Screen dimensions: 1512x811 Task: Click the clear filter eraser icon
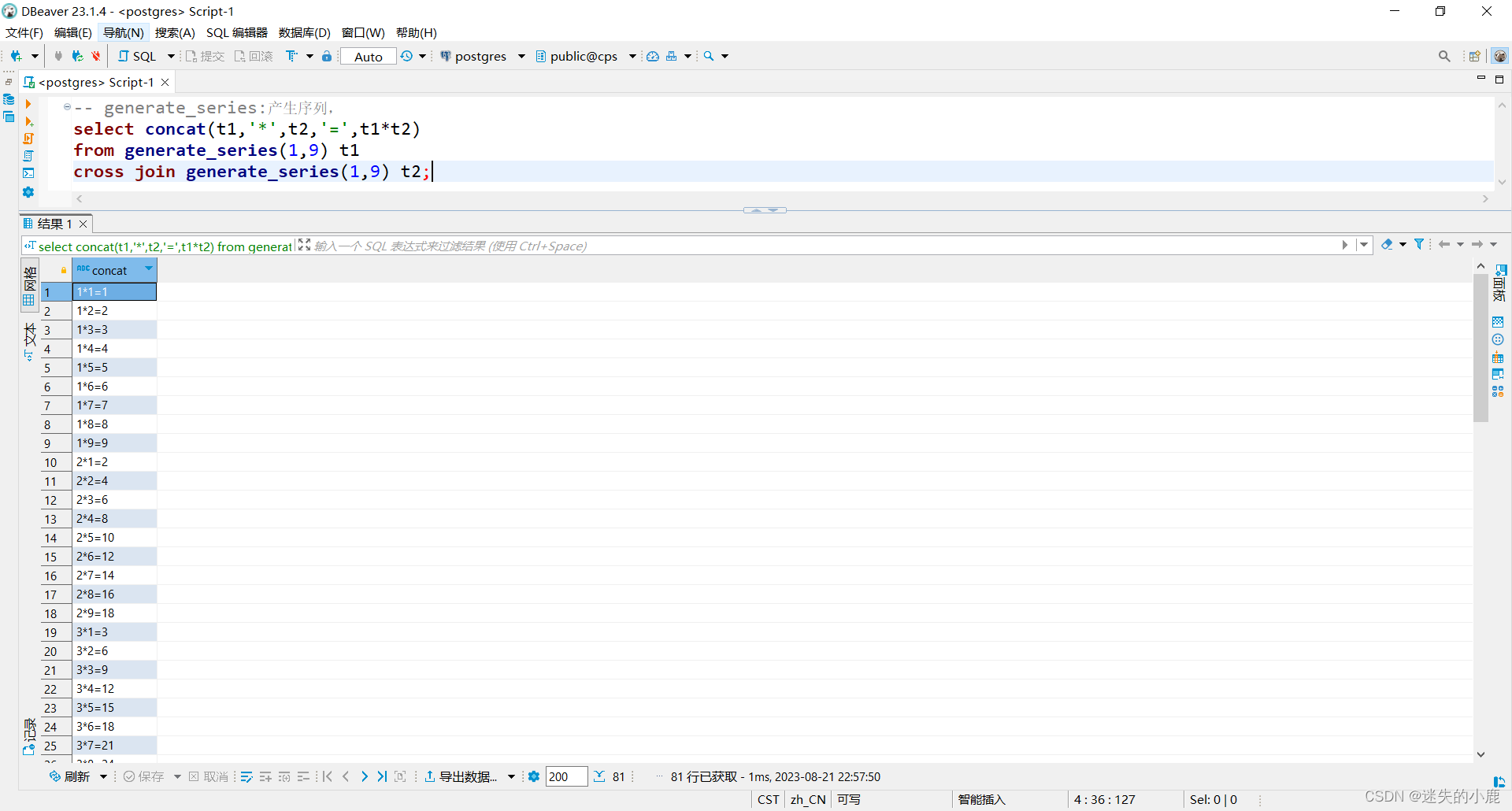(1387, 245)
